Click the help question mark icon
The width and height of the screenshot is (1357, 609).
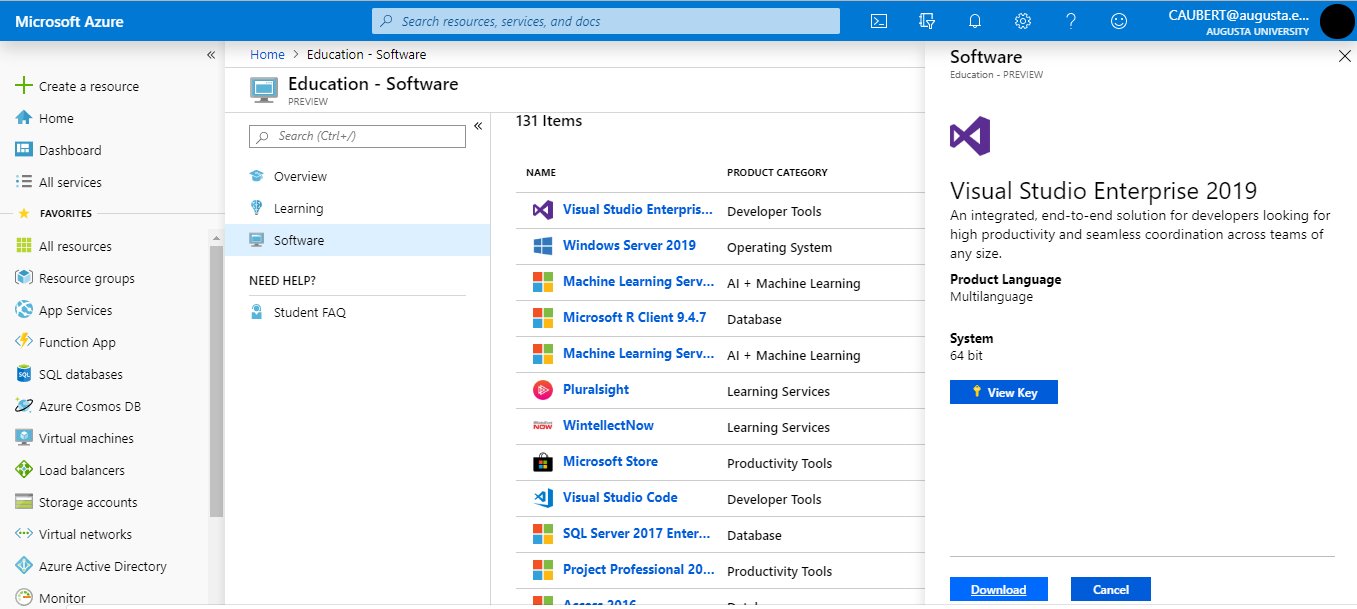tap(1071, 21)
